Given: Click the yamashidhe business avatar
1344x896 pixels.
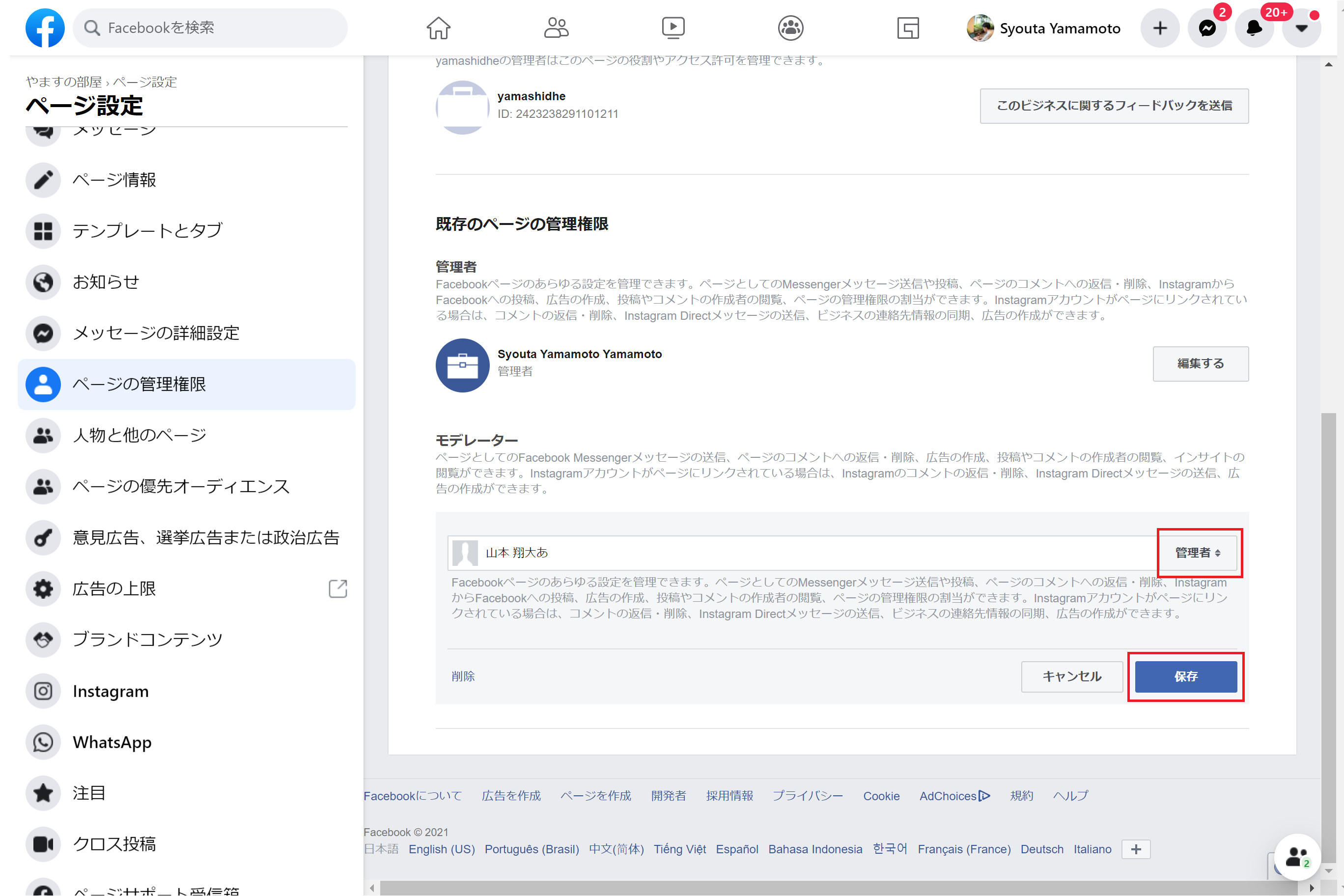Looking at the screenshot, I should pos(462,108).
